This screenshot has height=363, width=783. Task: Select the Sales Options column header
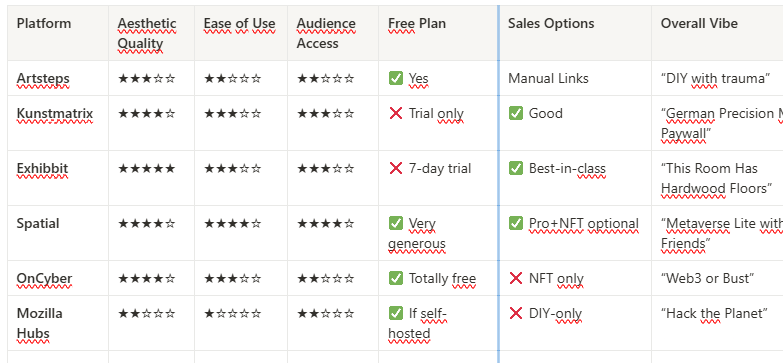[575, 33]
